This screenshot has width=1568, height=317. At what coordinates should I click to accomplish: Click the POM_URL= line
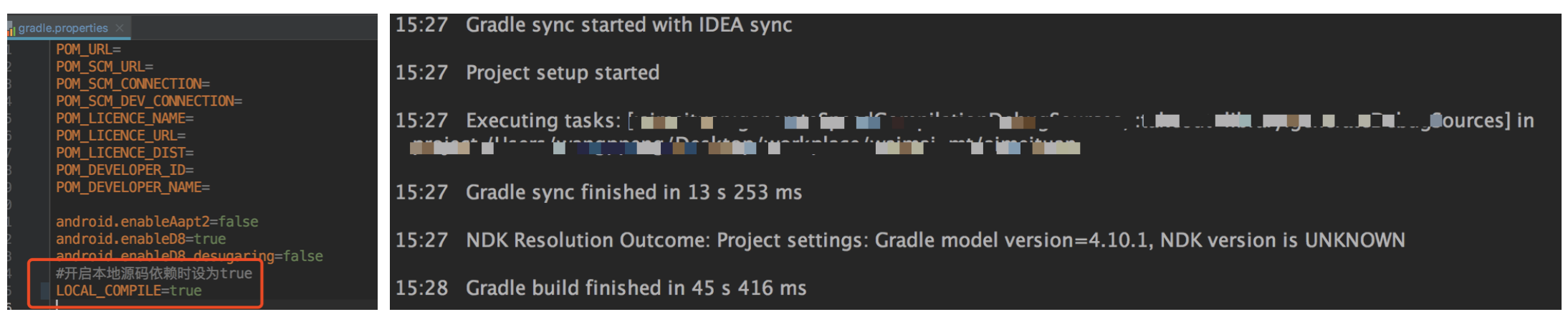coord(88,49)
